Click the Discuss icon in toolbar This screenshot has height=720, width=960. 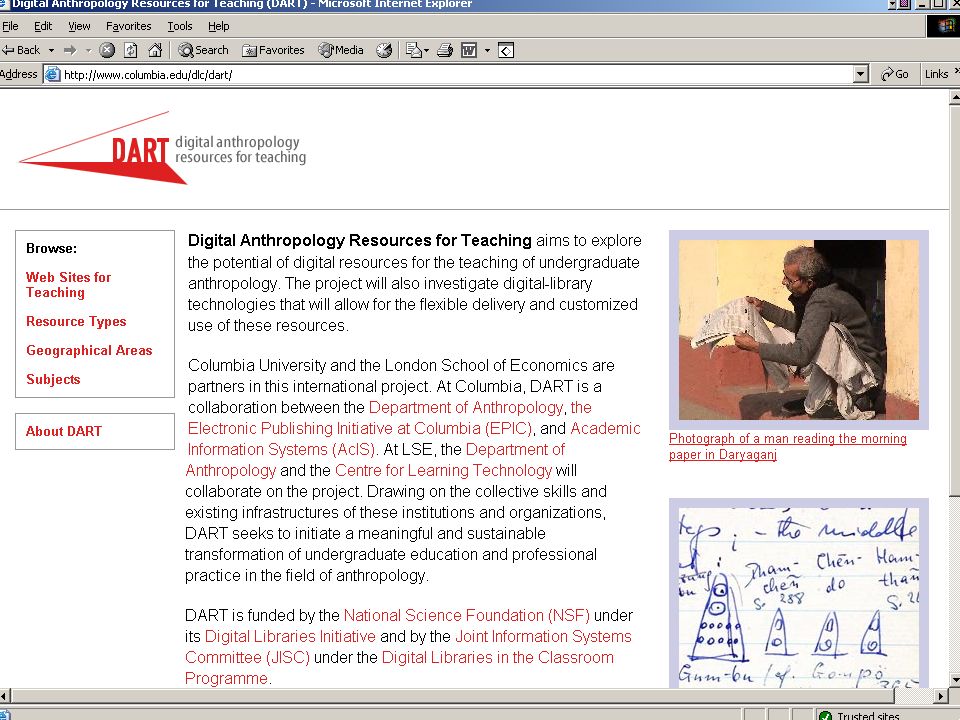click(506, 50)
